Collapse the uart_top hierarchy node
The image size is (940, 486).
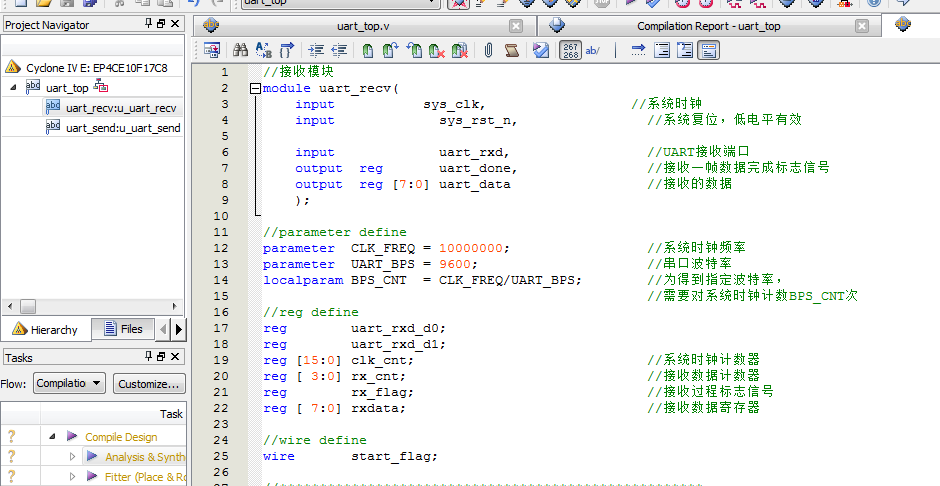(14, 88)
